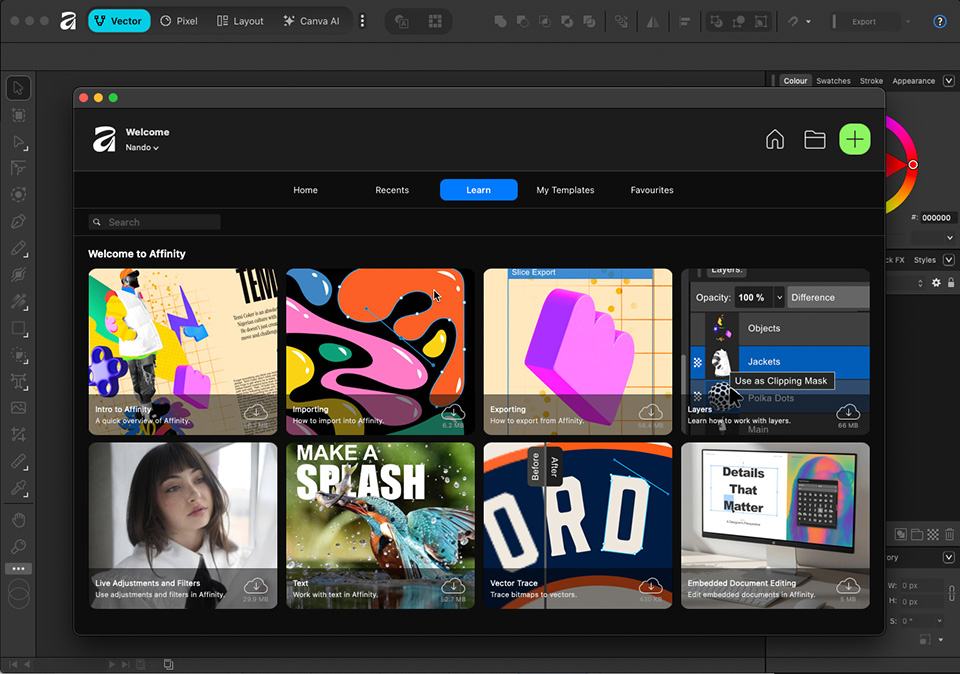
Task: Switch to the Swatches panel tab
Action: (833, 81)
